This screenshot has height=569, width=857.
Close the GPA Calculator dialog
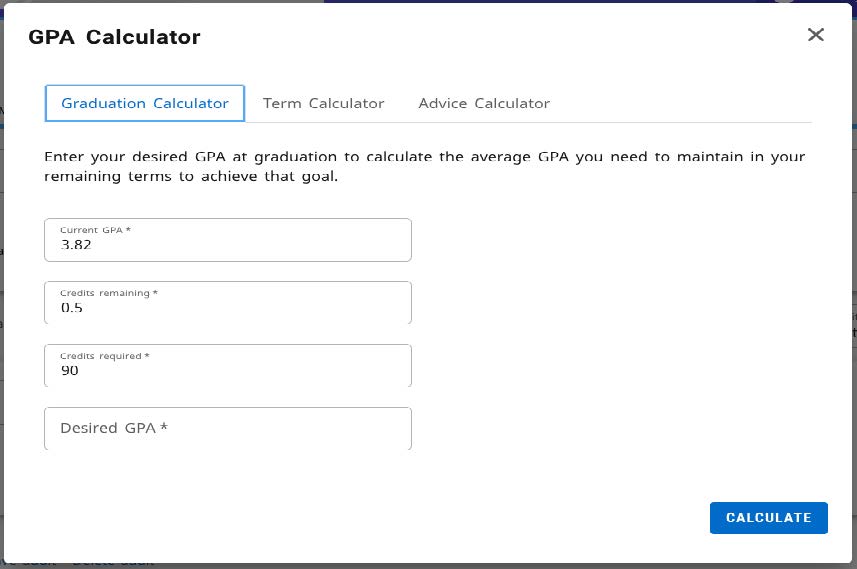coord(816,35)
